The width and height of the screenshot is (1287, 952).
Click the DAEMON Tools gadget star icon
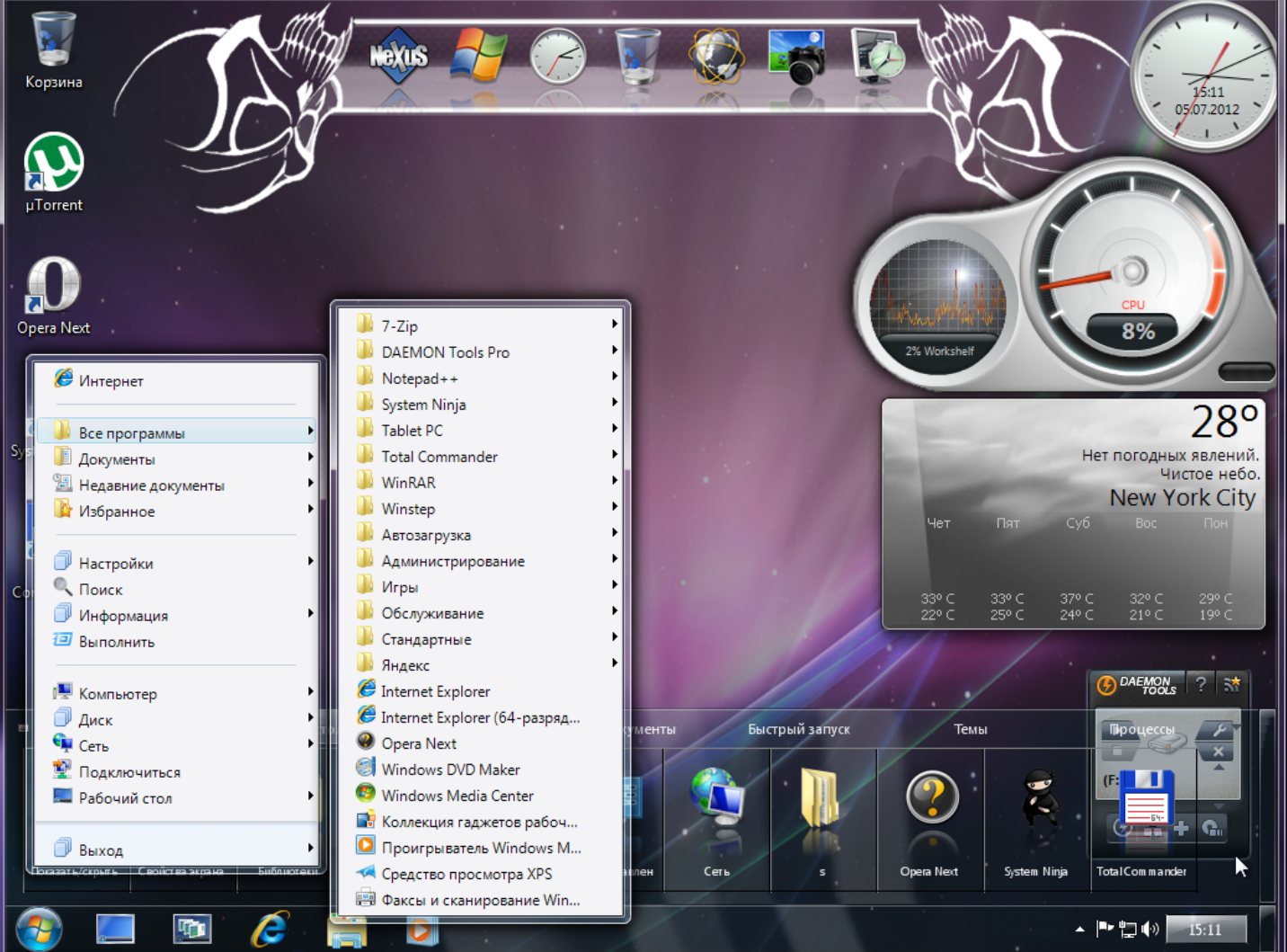pyautogui.click(x=1232, y=684)
